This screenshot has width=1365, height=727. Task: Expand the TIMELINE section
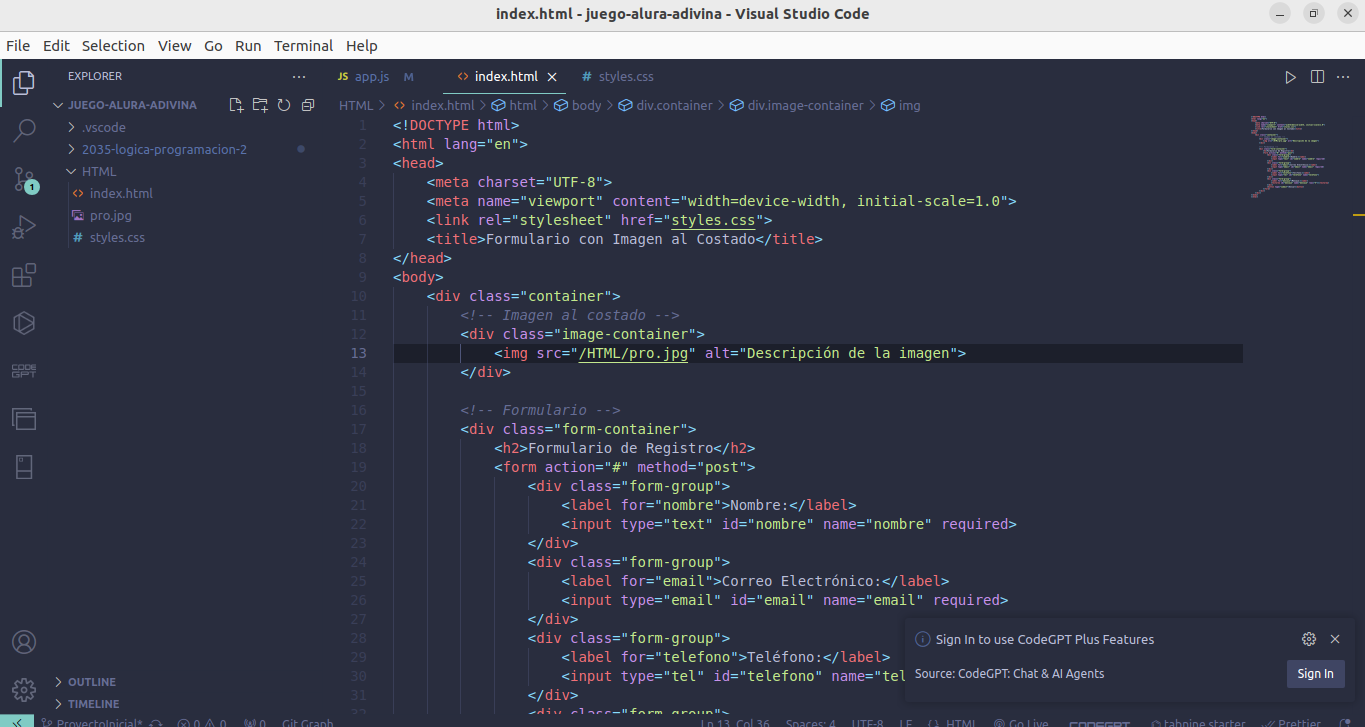(x=93, y=704)
